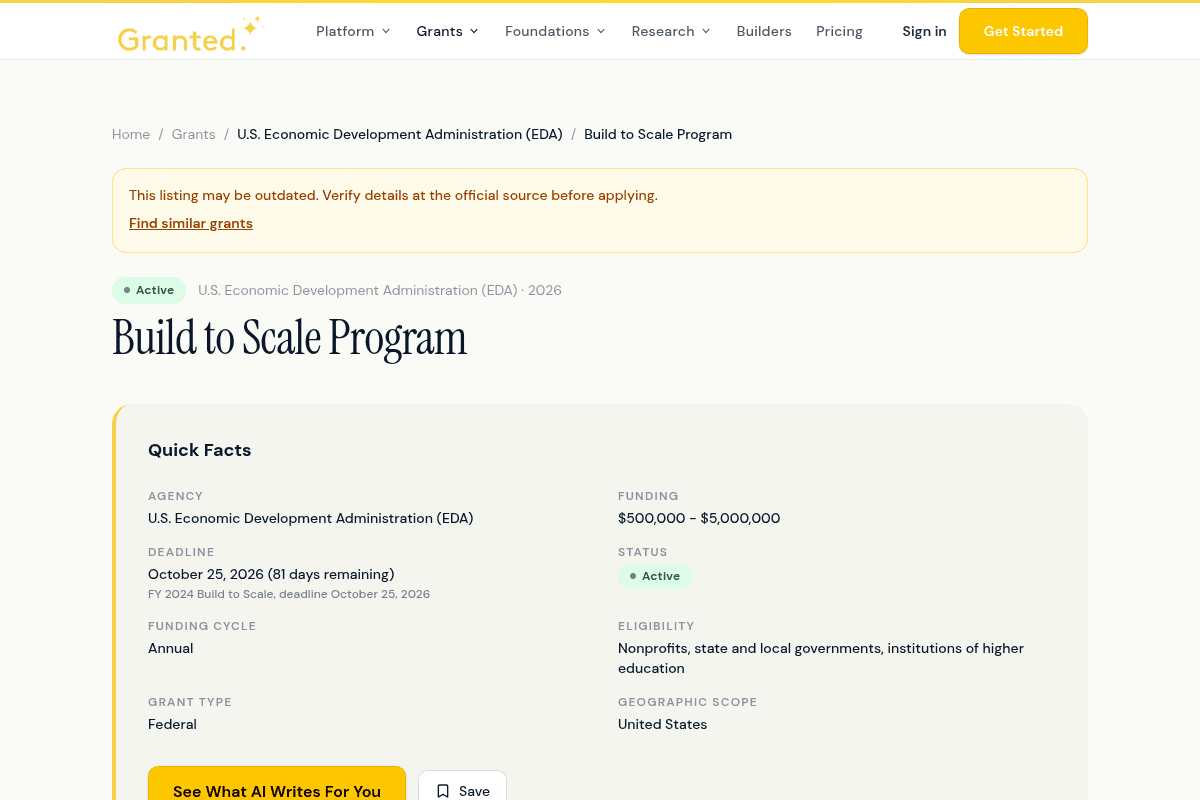
Task: Click the bookmark icon on Save
Action: click(443, 791)
